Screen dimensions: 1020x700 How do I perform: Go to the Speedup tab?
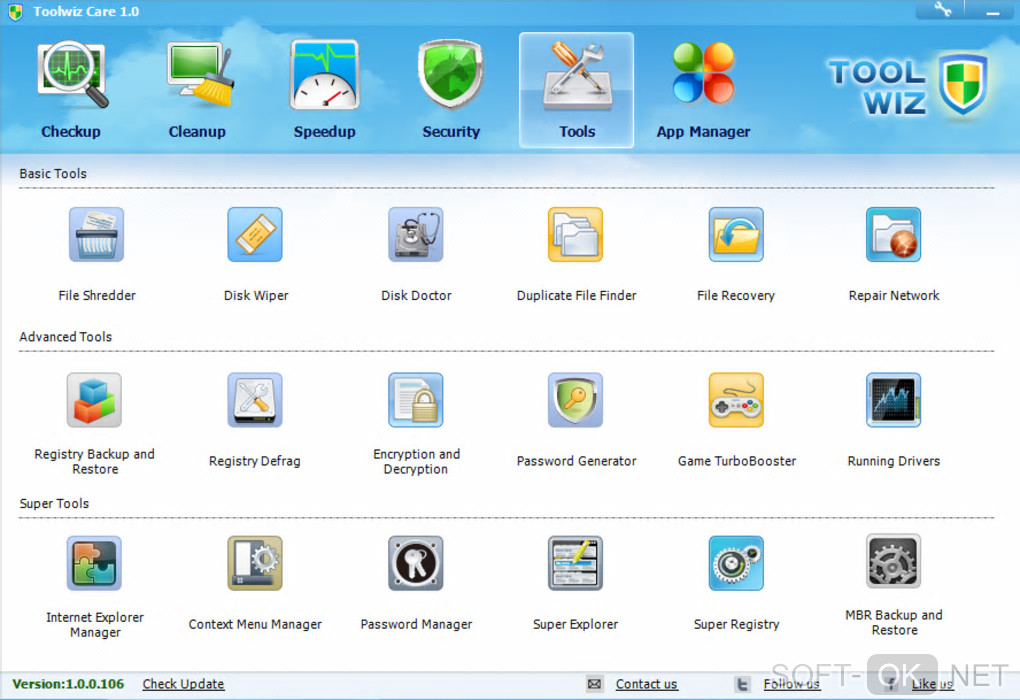(x=325, y=90)
